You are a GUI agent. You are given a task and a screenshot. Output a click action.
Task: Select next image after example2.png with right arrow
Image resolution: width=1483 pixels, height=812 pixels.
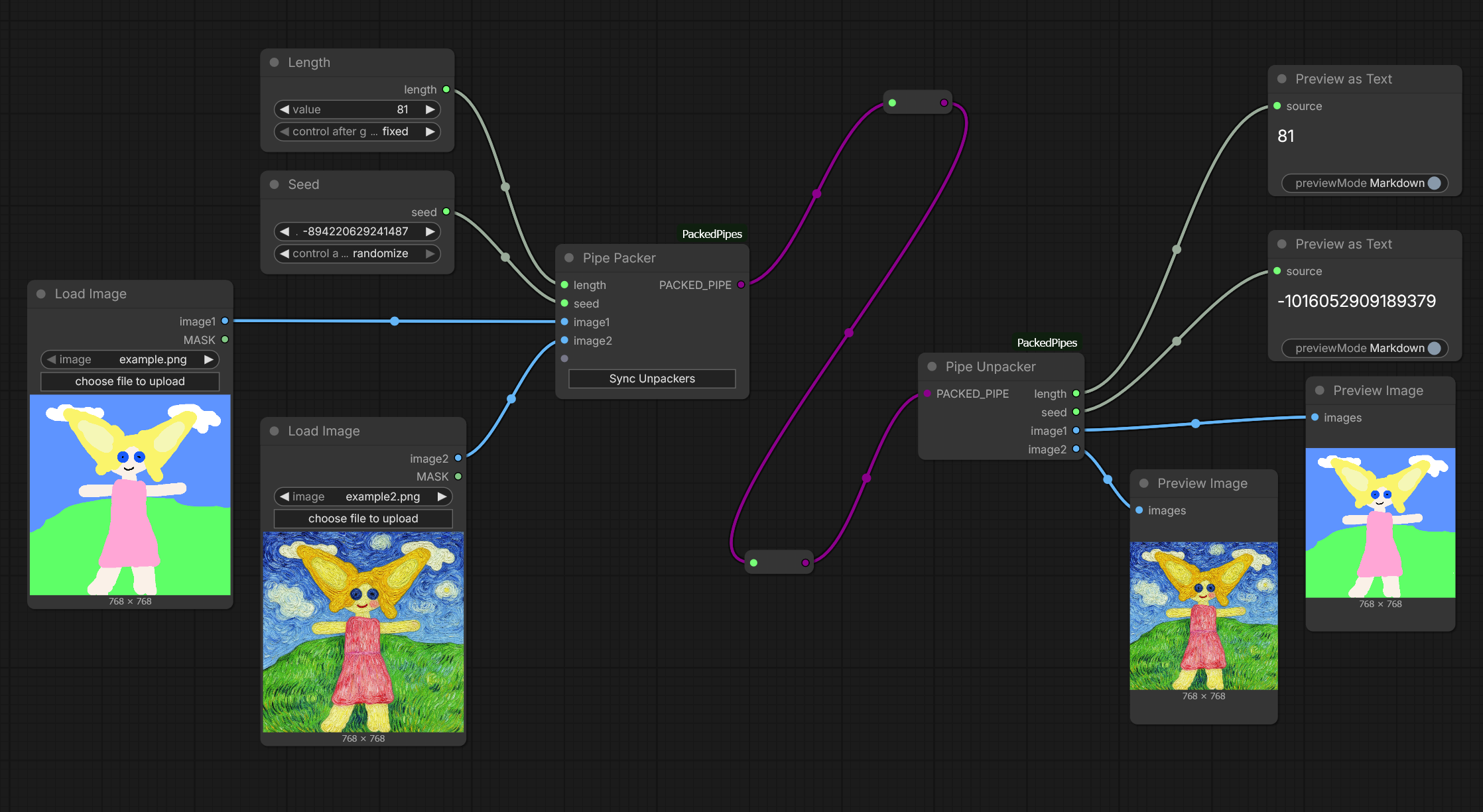(x=442, y=496)
